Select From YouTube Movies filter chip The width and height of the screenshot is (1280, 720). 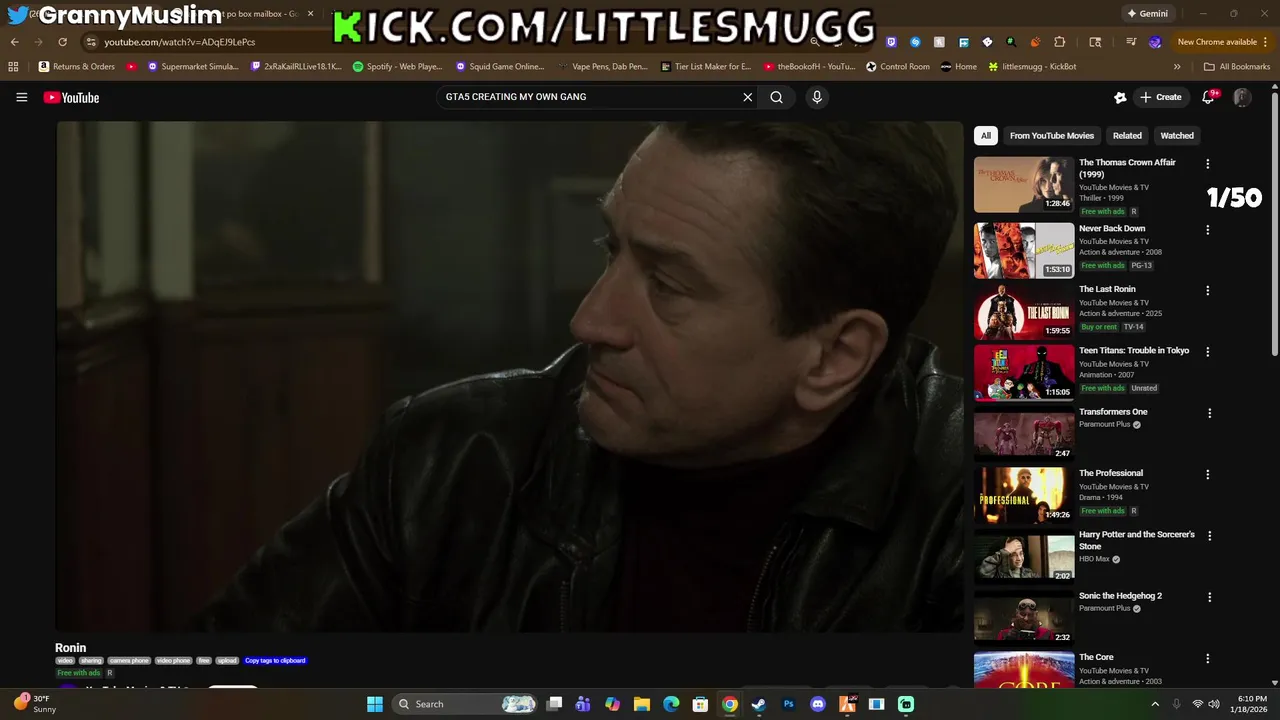click(1051, 136)
